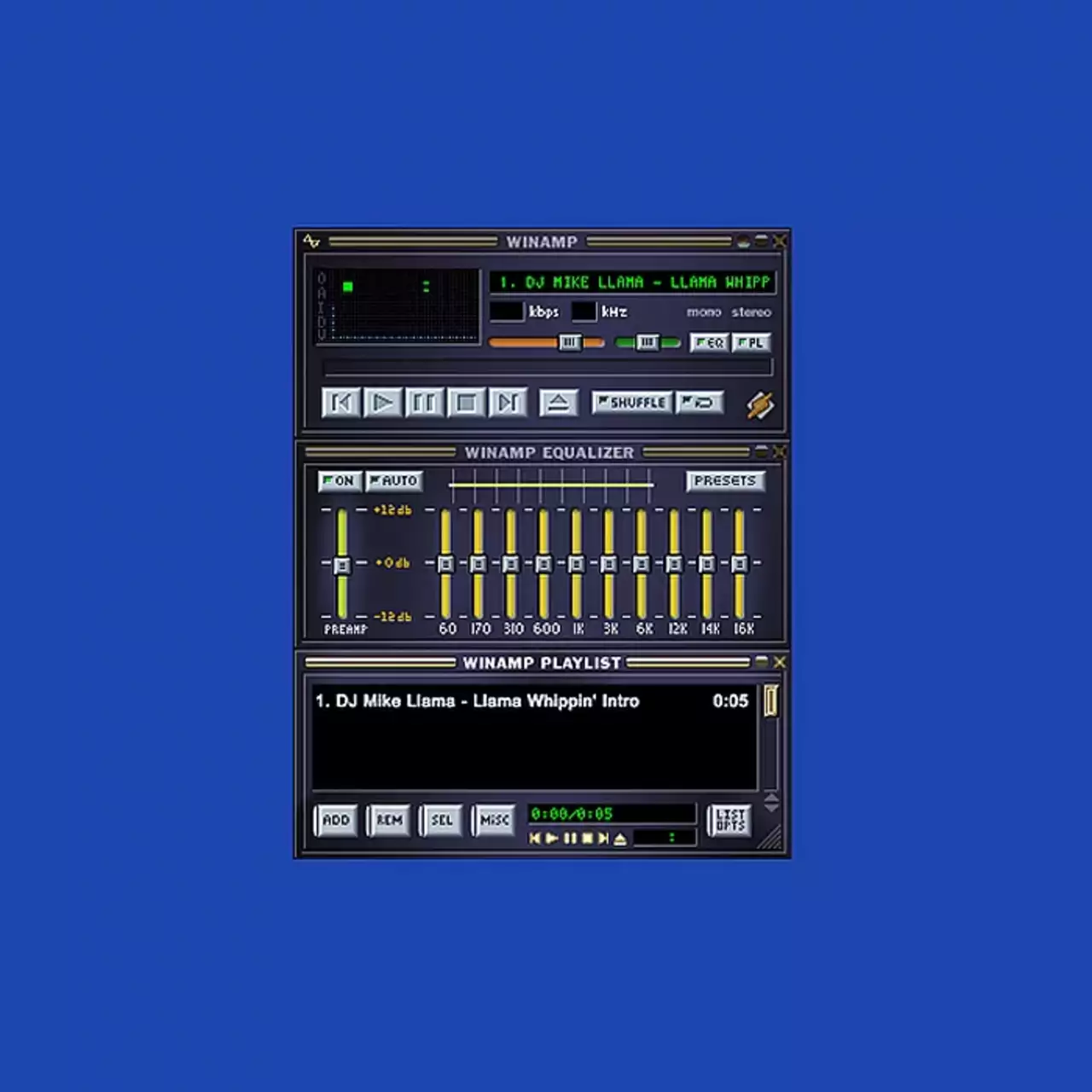Toggle the equalizer AUTO button
Screen dimensions: 1092x1092
pyautogui.click(x=393, y=481)
